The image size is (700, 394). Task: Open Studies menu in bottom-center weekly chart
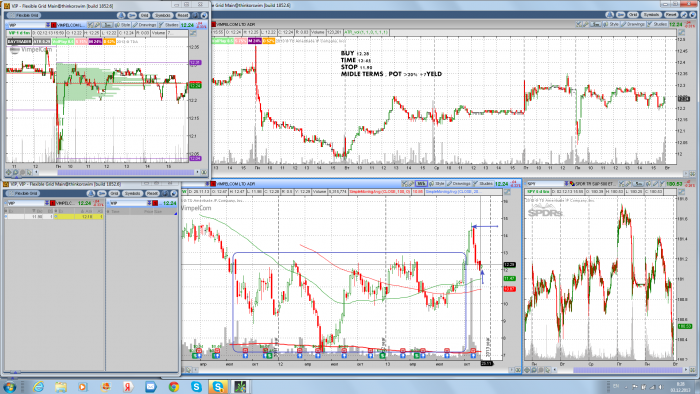[x=484, y=183]
